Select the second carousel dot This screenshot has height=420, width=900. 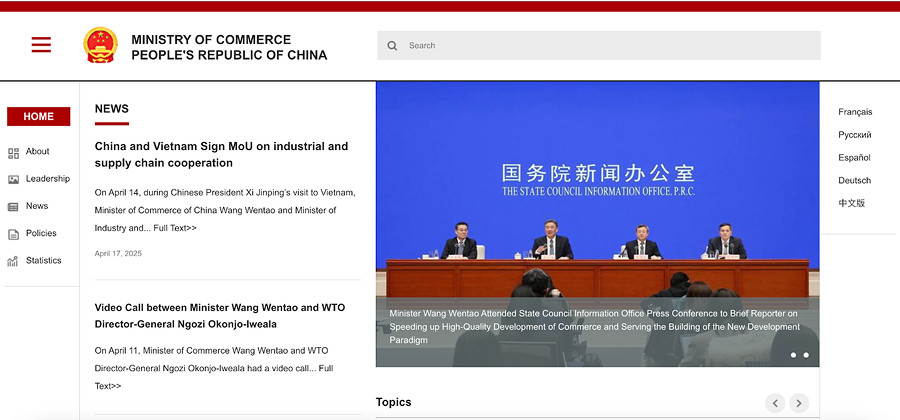tap(806, 355)
